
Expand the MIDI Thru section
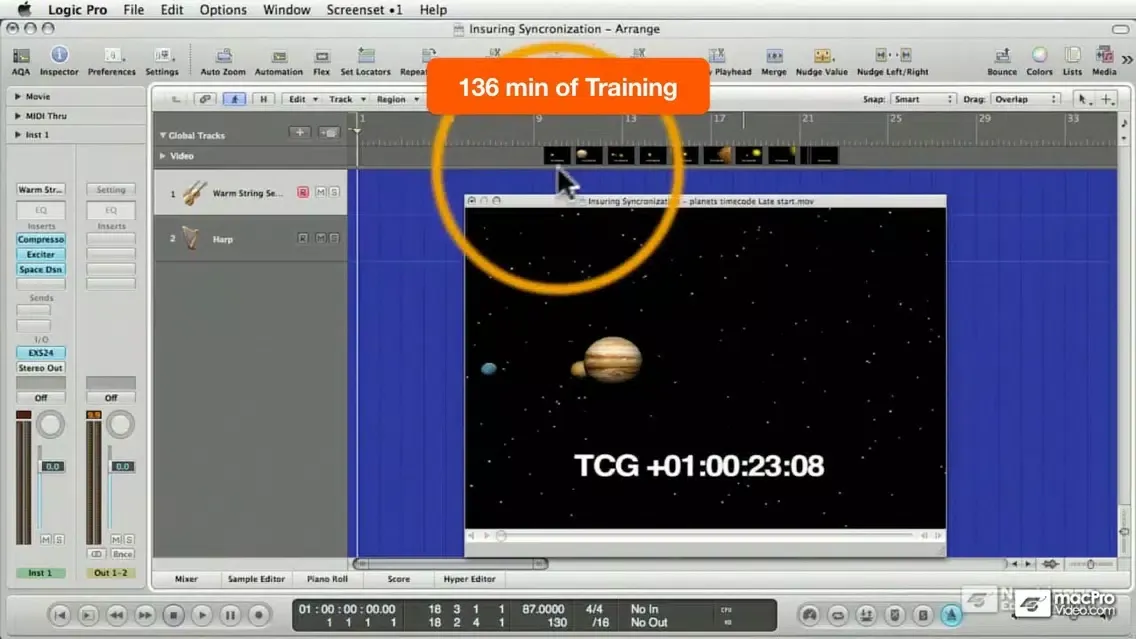tap(18, 116)
